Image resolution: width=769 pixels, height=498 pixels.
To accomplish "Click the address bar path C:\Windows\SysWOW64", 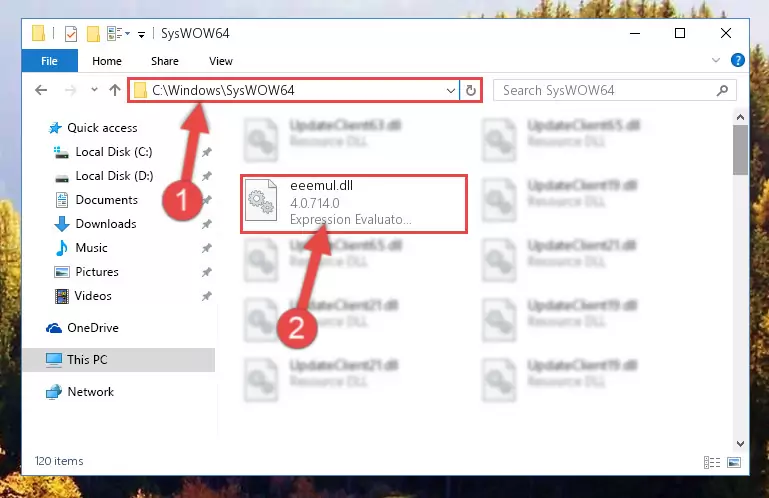I will click(x=223, y=90).
